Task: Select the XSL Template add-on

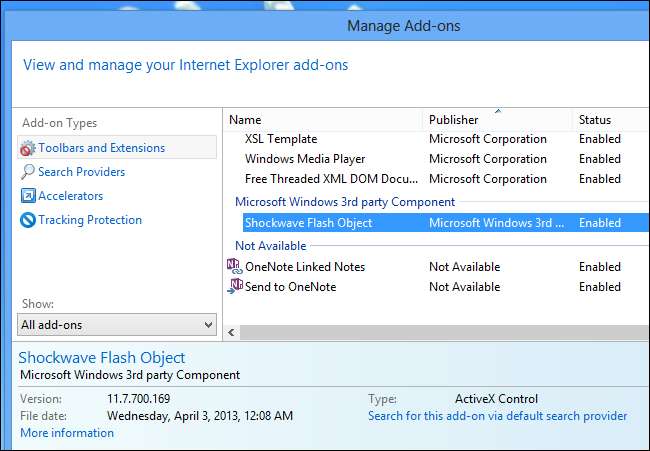Action: click(x=281, y=139)
